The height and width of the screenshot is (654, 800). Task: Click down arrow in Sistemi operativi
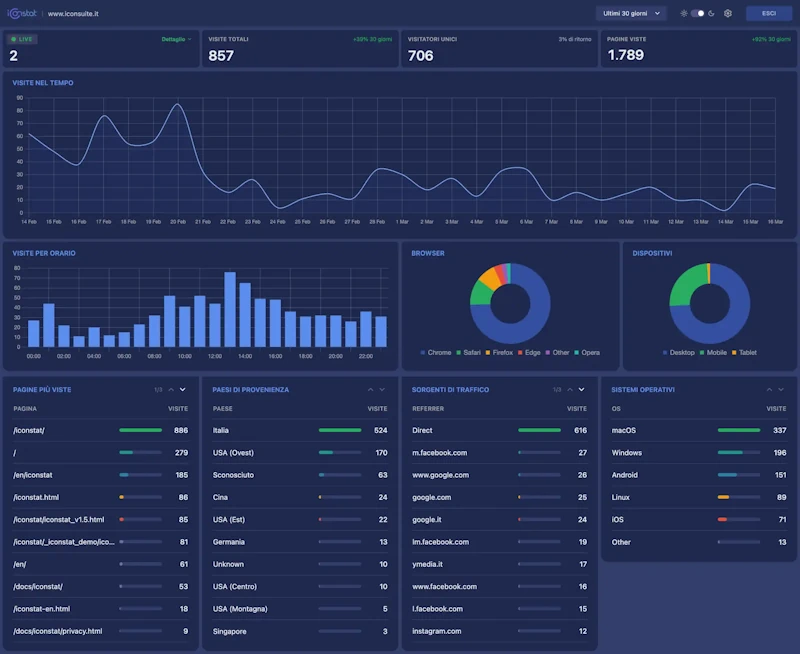[x=781, y=389]
